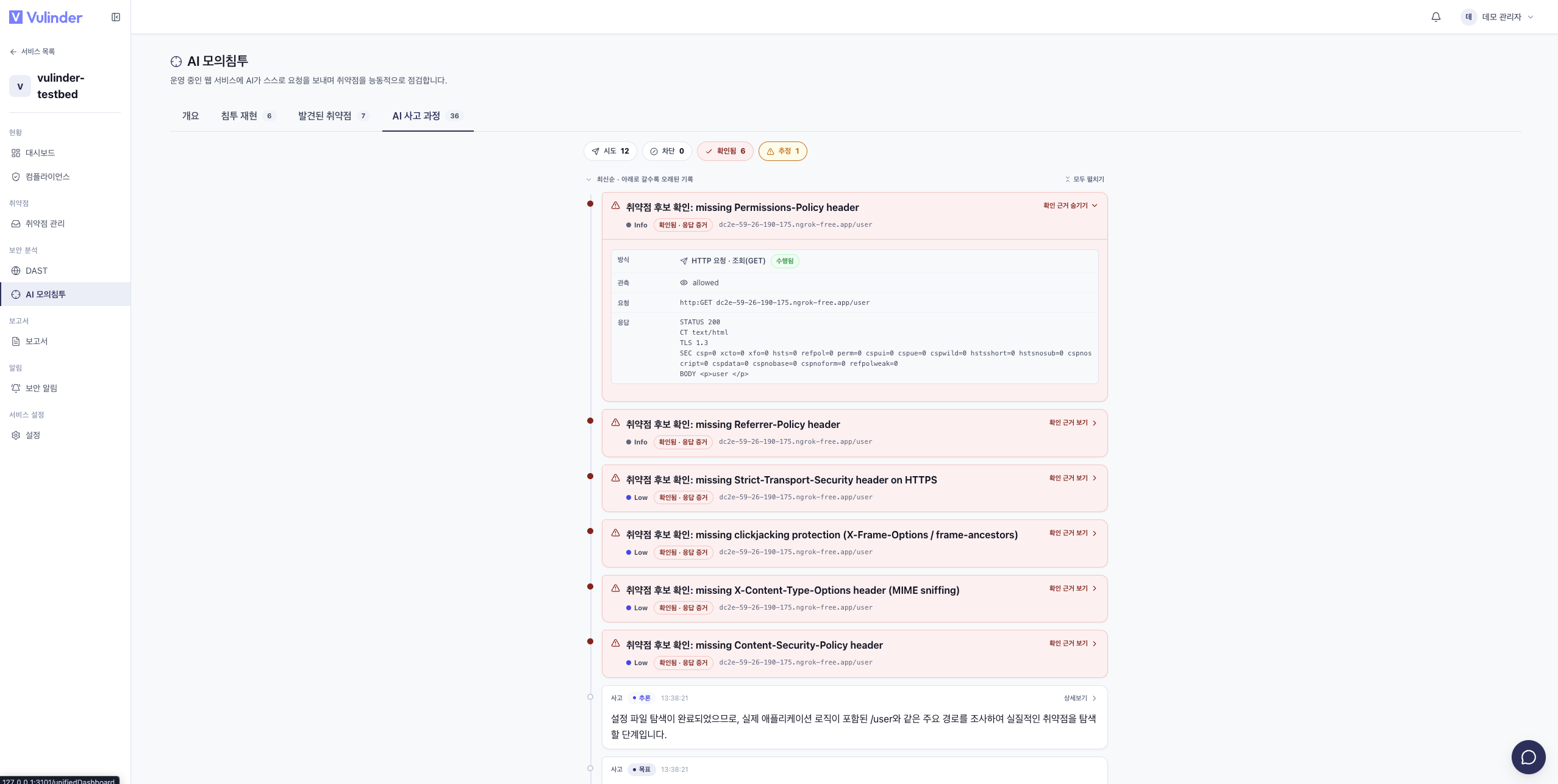Expand 확인 근거 보기 for Content-Security-Policy

coord(1073,643)
